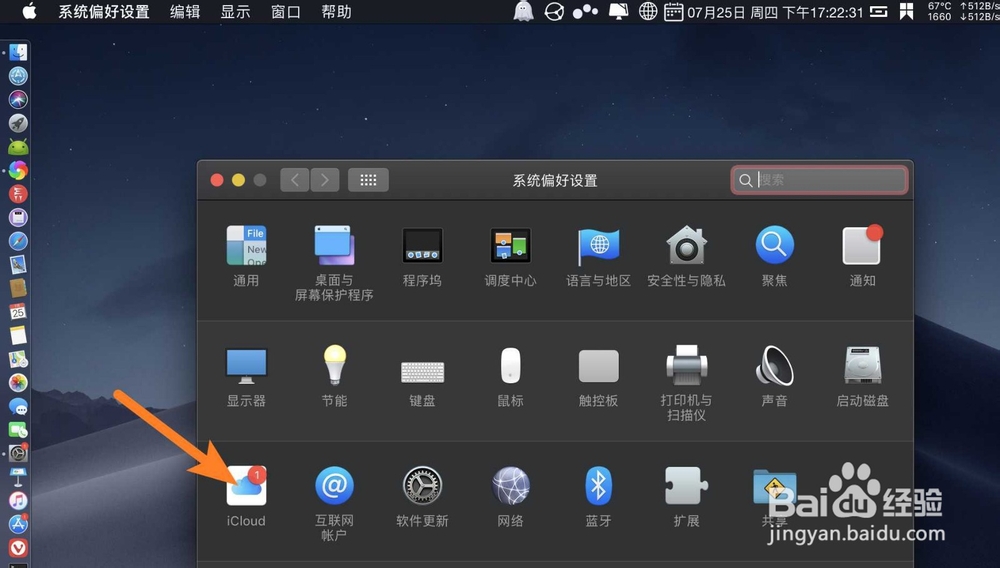Open 蓝牙 (Bluetooth) preferences
Viewport: 1000px width, 568px height.
coord(598,486)
